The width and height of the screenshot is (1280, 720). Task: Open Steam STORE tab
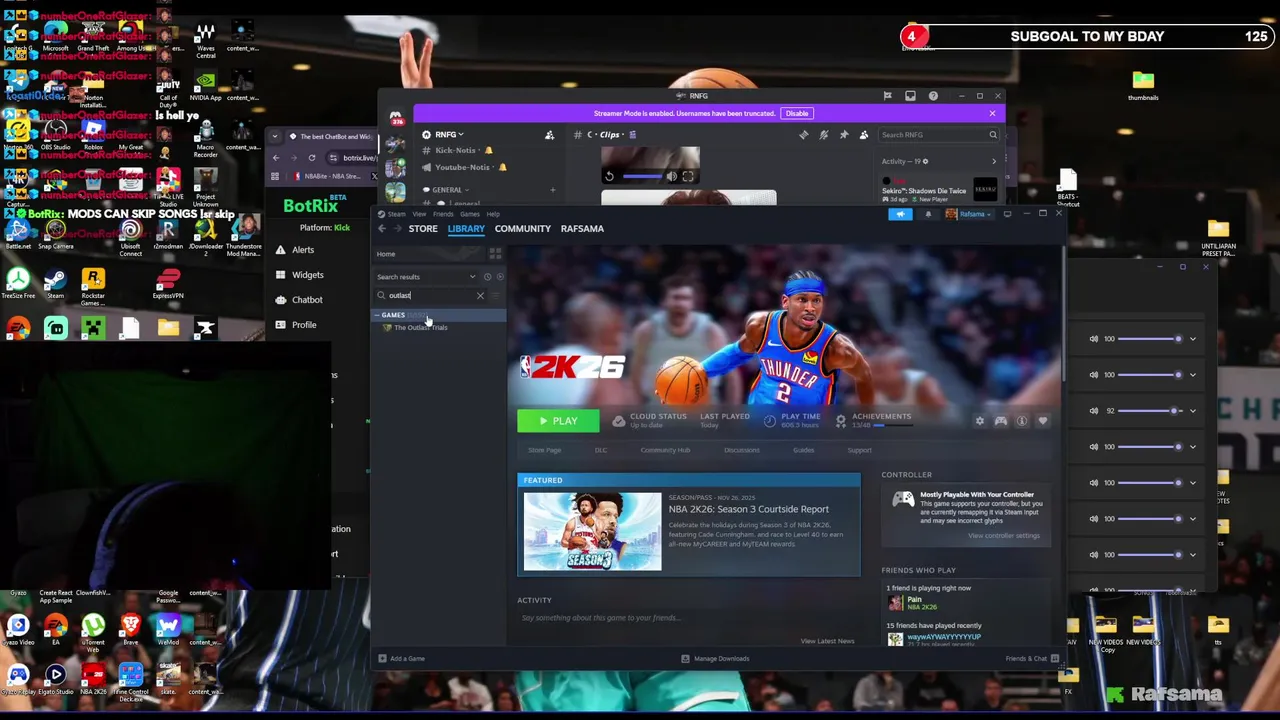click(423, 229)
